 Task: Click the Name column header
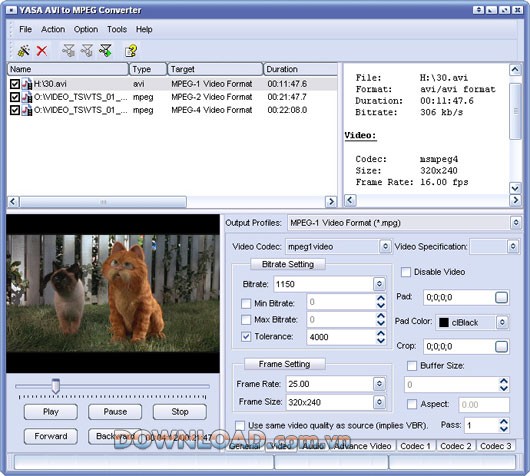(x=68, y=69)
